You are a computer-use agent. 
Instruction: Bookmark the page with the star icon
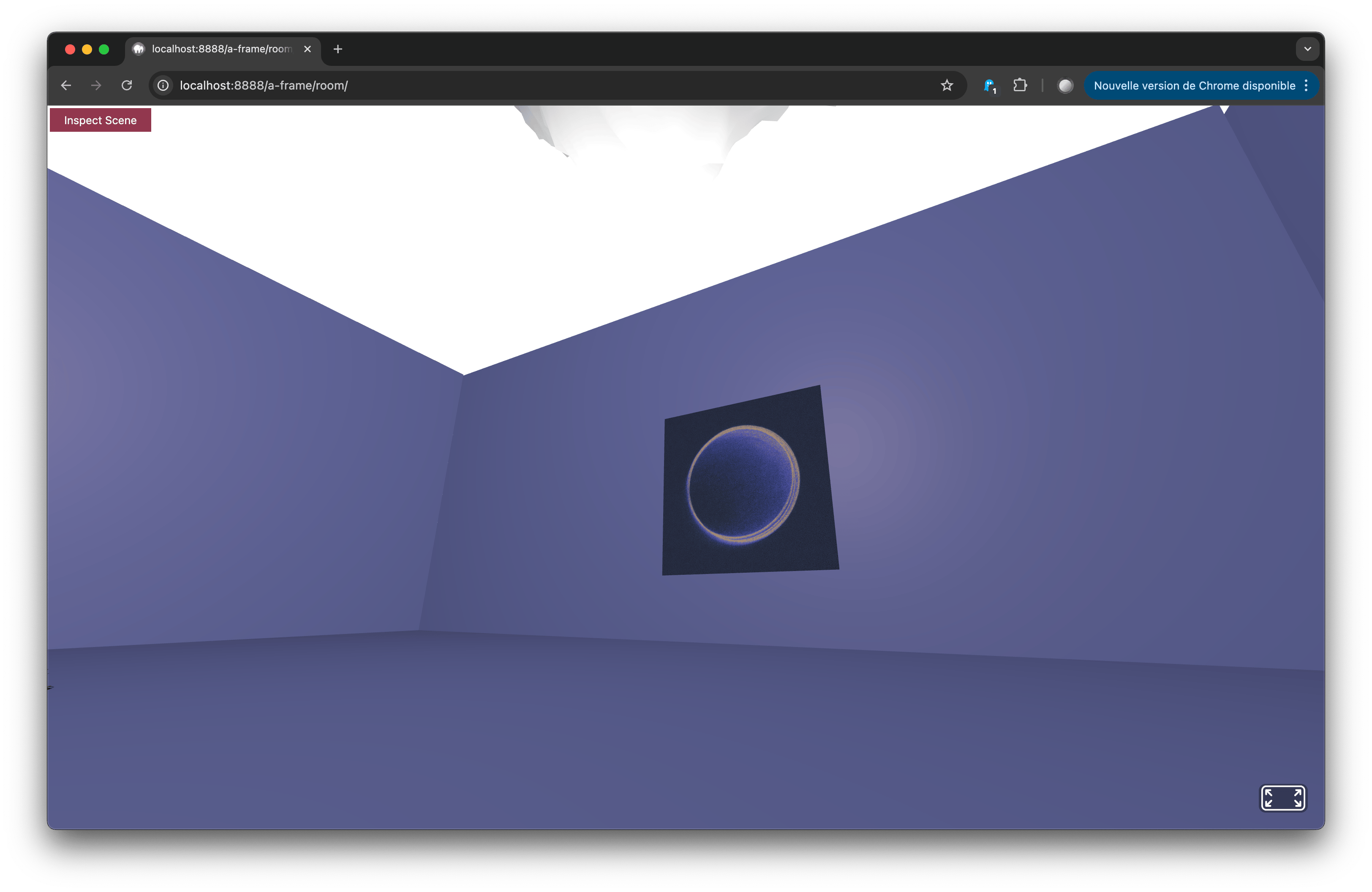click(947, 85)
